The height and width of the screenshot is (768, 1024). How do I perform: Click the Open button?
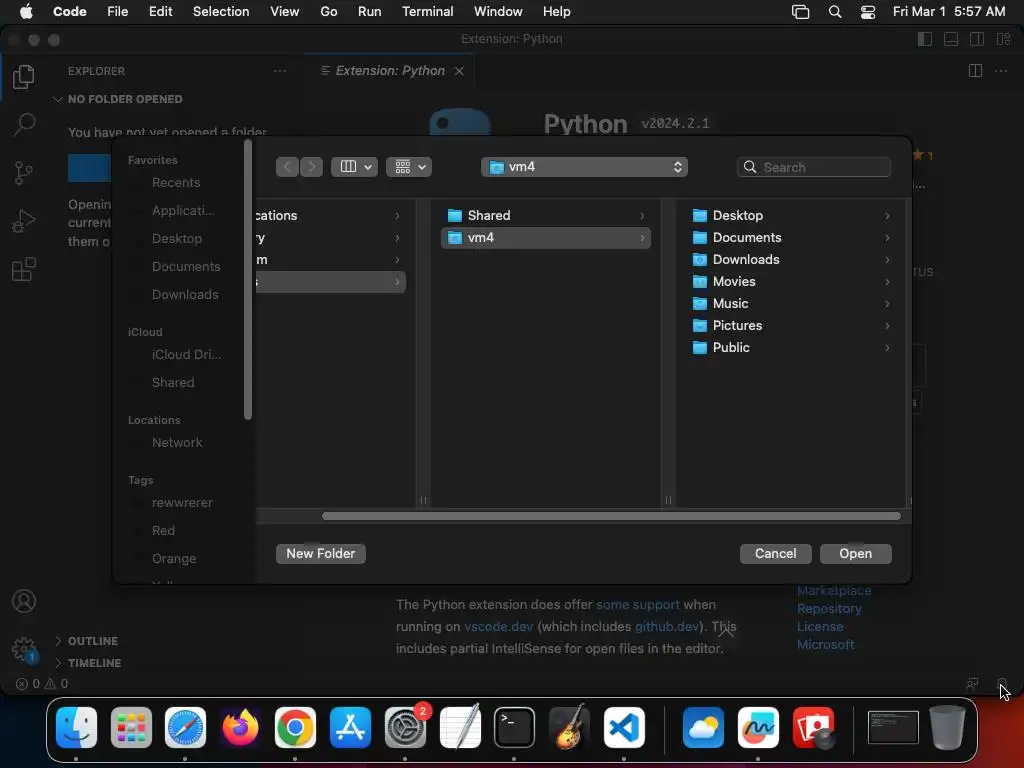pos(856,554)
